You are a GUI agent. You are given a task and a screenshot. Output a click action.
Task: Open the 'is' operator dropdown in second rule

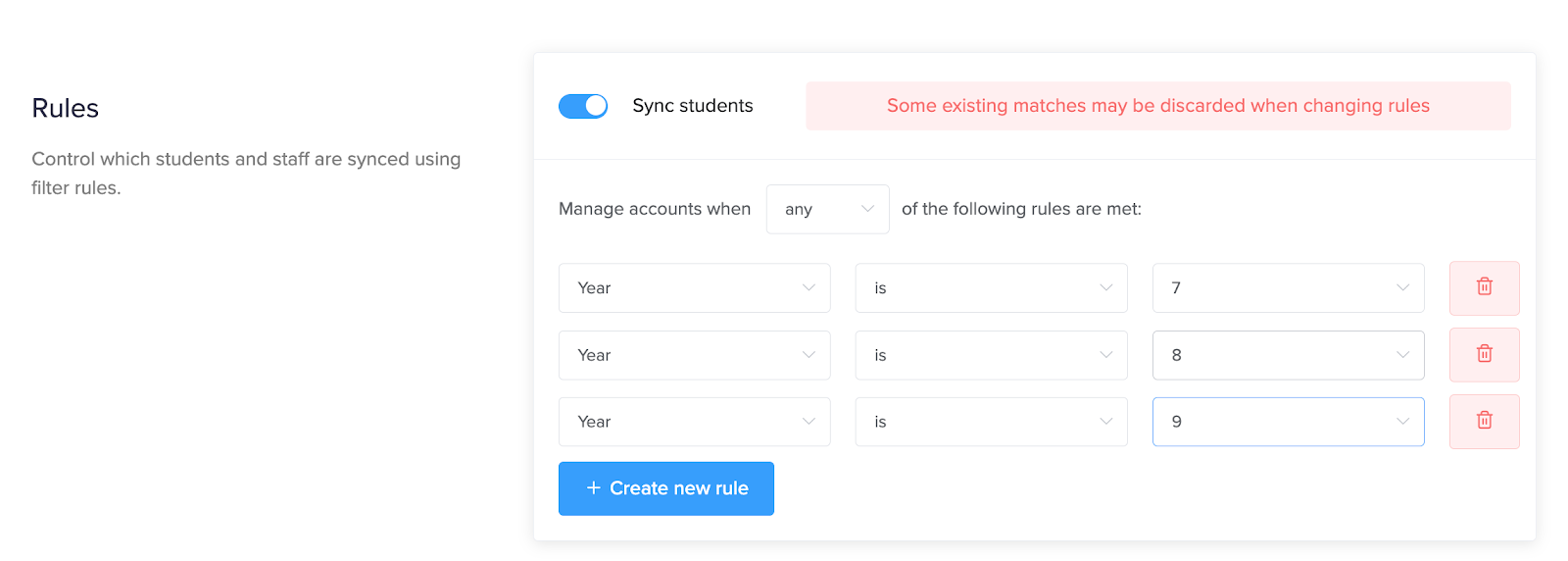(991, 355)
